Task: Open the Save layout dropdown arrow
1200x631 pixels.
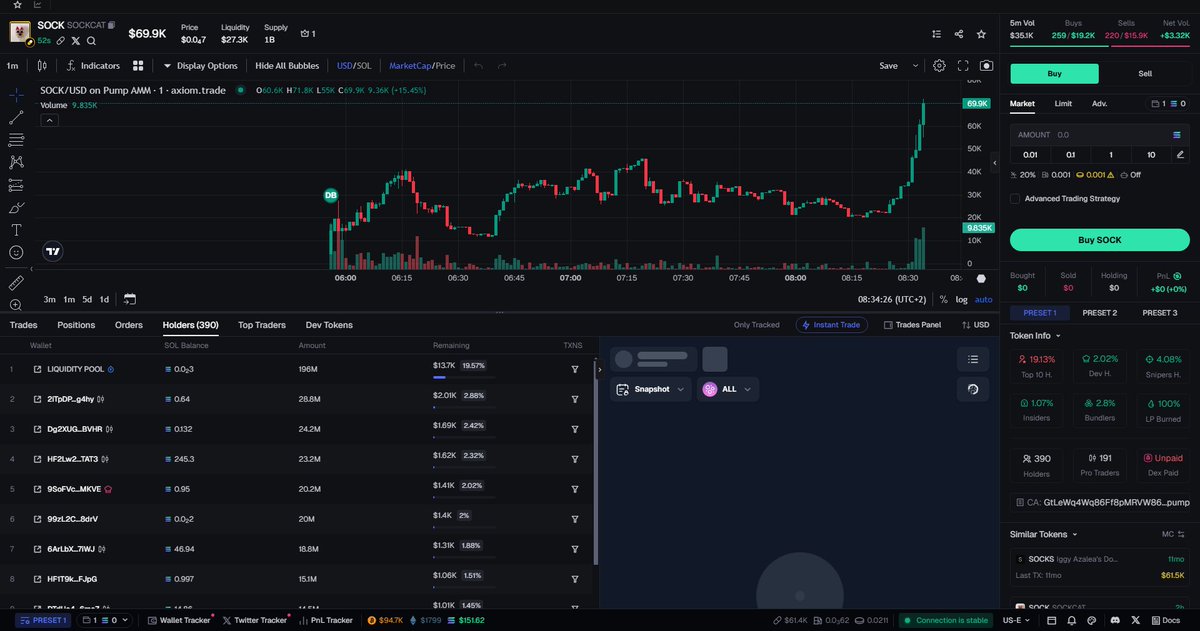Action: pyautogui.click(x=915, y=66)
